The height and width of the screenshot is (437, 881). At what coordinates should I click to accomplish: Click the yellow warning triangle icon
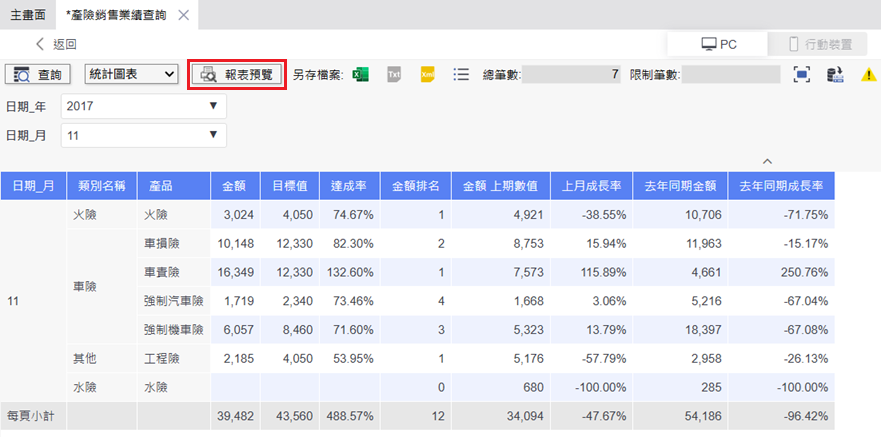pyautogui.click(x=869, y=75)
